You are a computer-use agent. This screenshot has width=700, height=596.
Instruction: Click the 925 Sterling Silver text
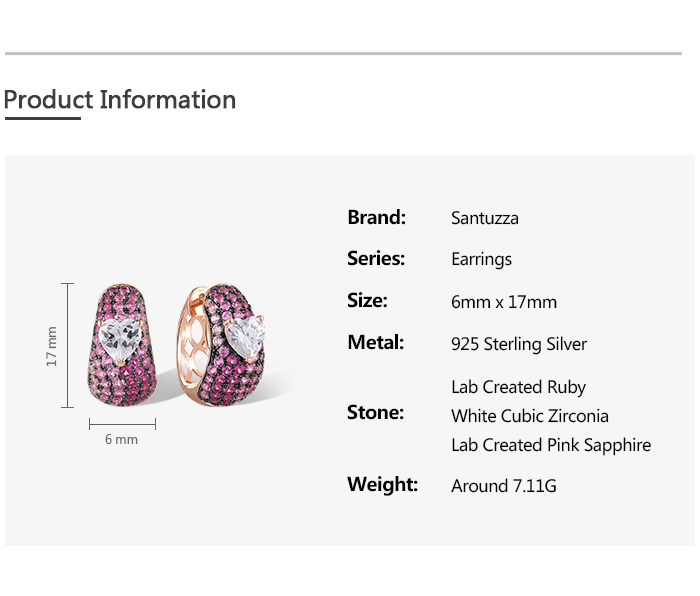tap(519, 344)
